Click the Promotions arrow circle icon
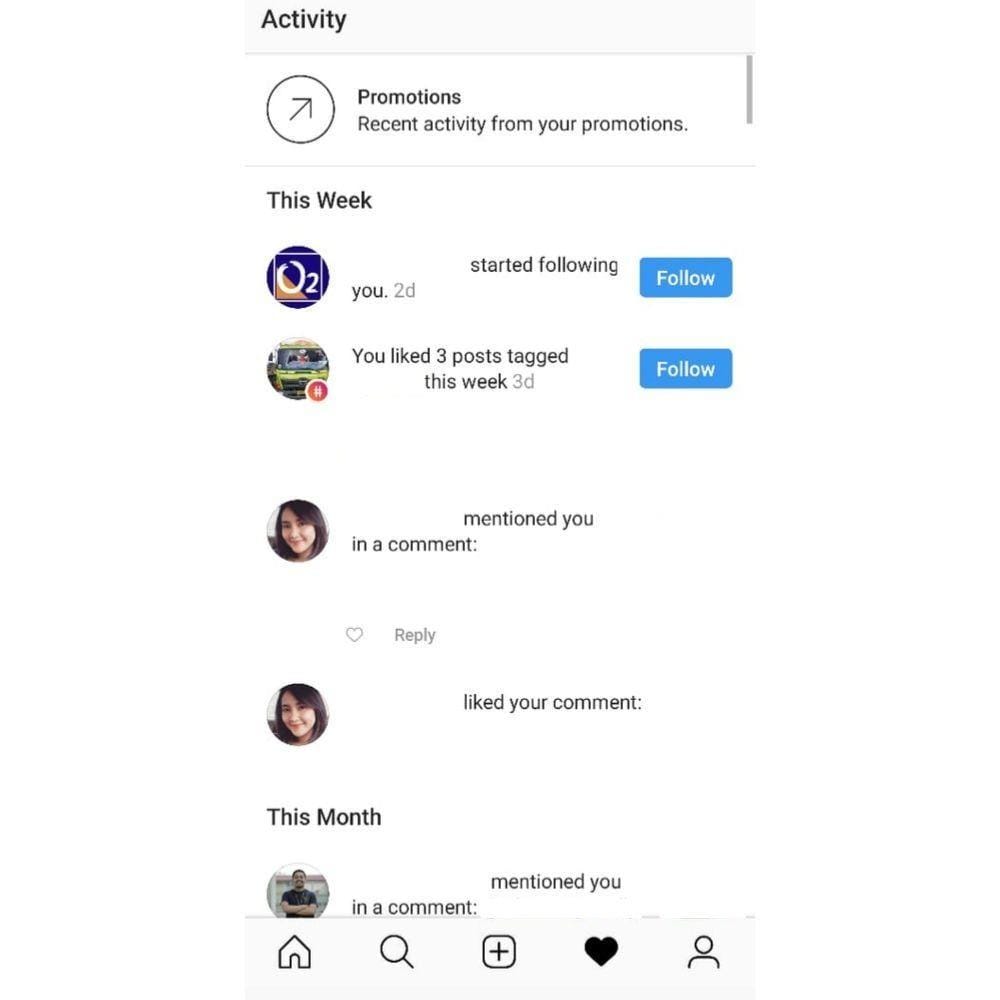The height and width of the screenshot is (1000, 1000). pos(300,109)
